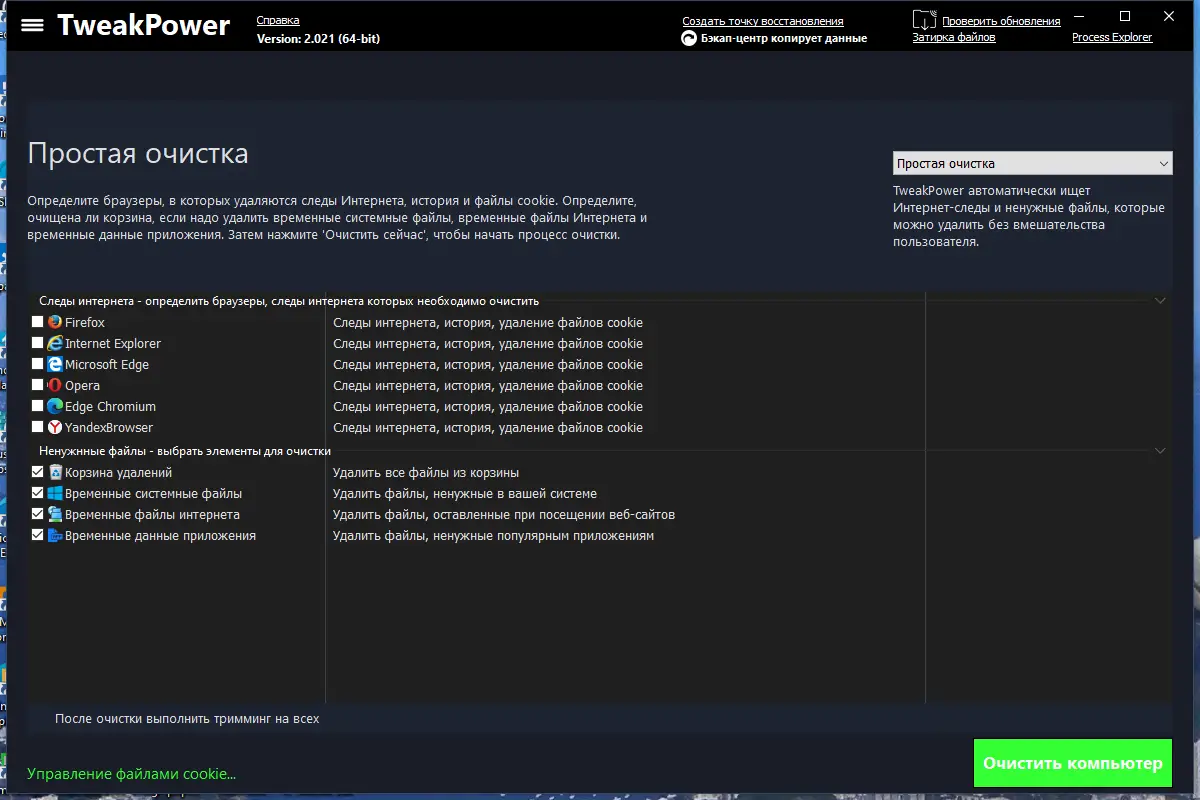1200x800 pixels.
Task: Disable Временные данные приложения checkbox
Action: click(38, 535)
